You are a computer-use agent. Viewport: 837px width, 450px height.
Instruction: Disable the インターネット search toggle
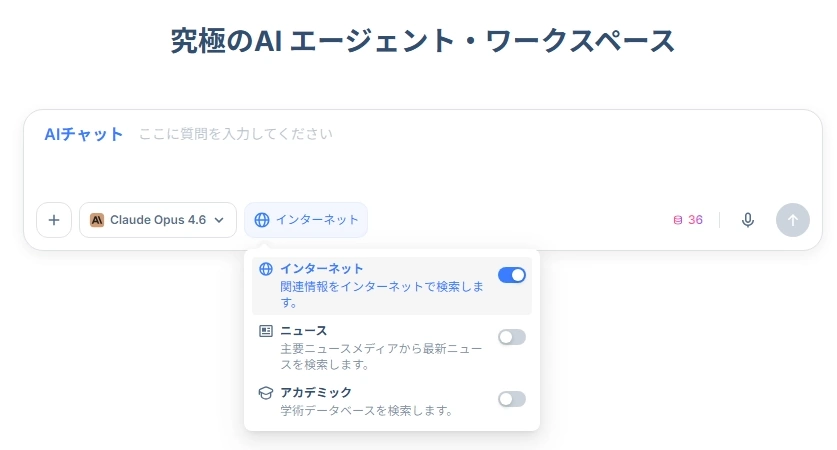511,275
